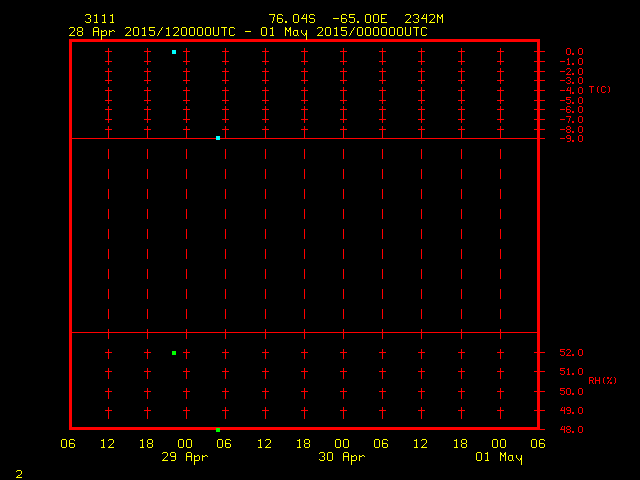Image resolution: width=640 pixels, height=480 pixels.
Task: Click the cyan temperature point at 0.0 level
Action: pyautogui.click(x=174, y=52)
